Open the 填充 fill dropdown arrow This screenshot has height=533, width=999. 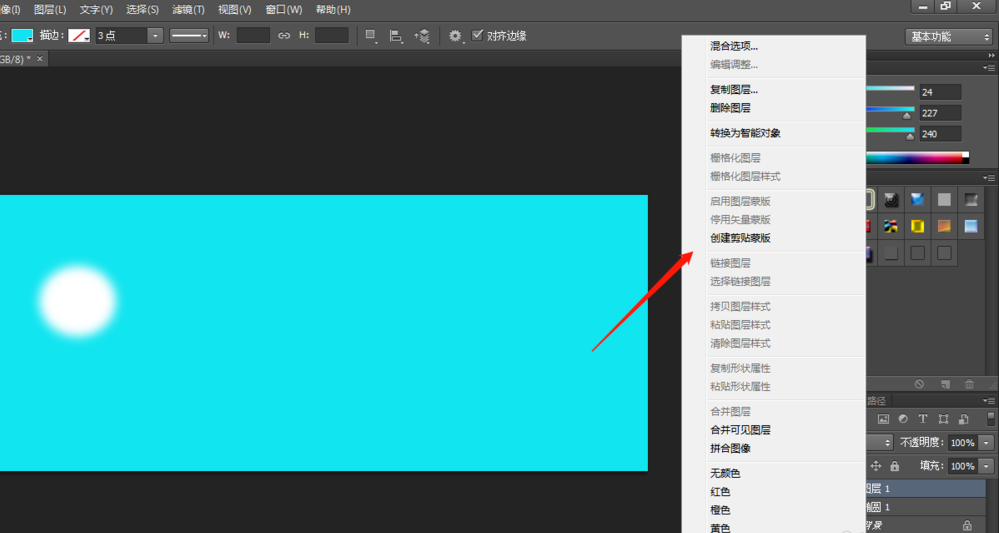point(987,466)
